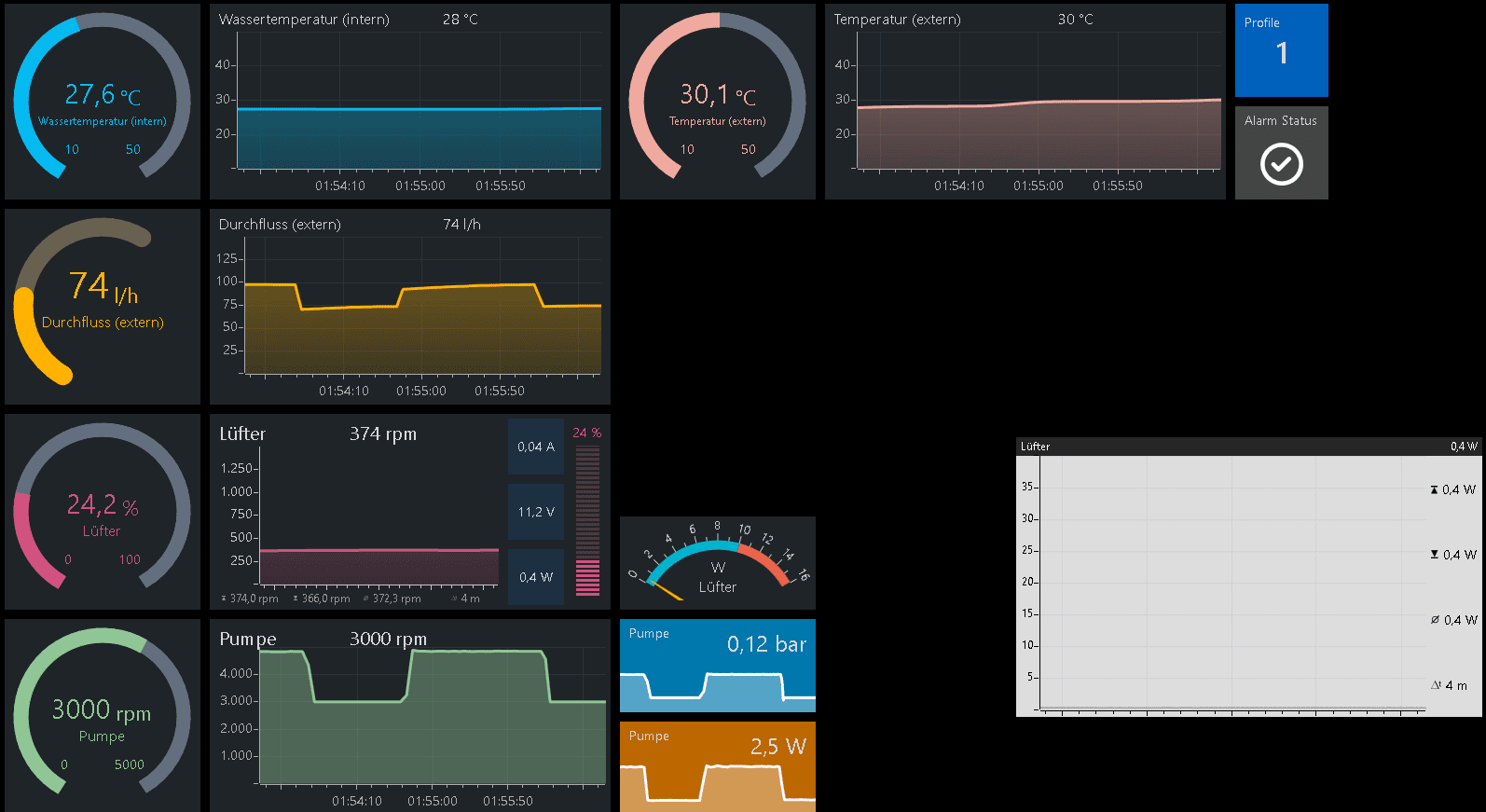Click the Durchfluss (extern) chart title
The width and height of the screenshot is (1486, 812).
click(280, 225)
